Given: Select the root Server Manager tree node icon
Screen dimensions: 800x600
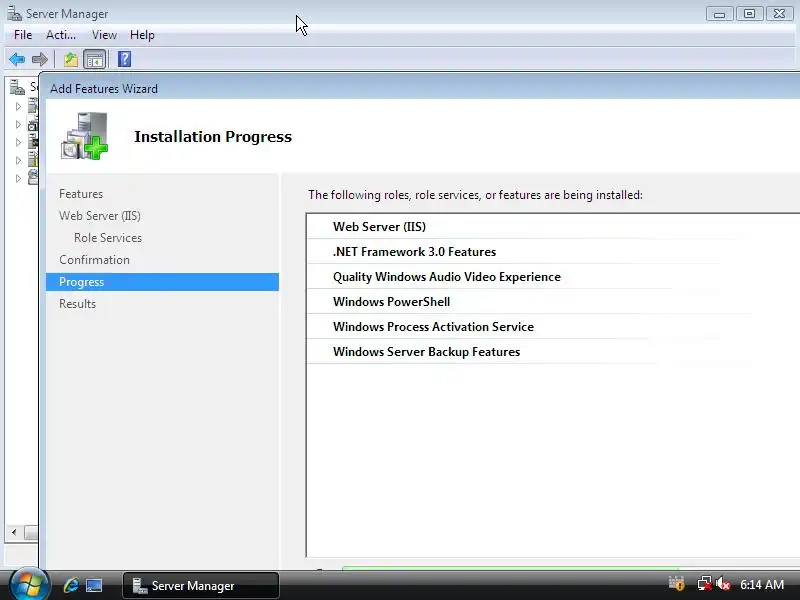Looking at the screenshot, I should click(17, 87).
